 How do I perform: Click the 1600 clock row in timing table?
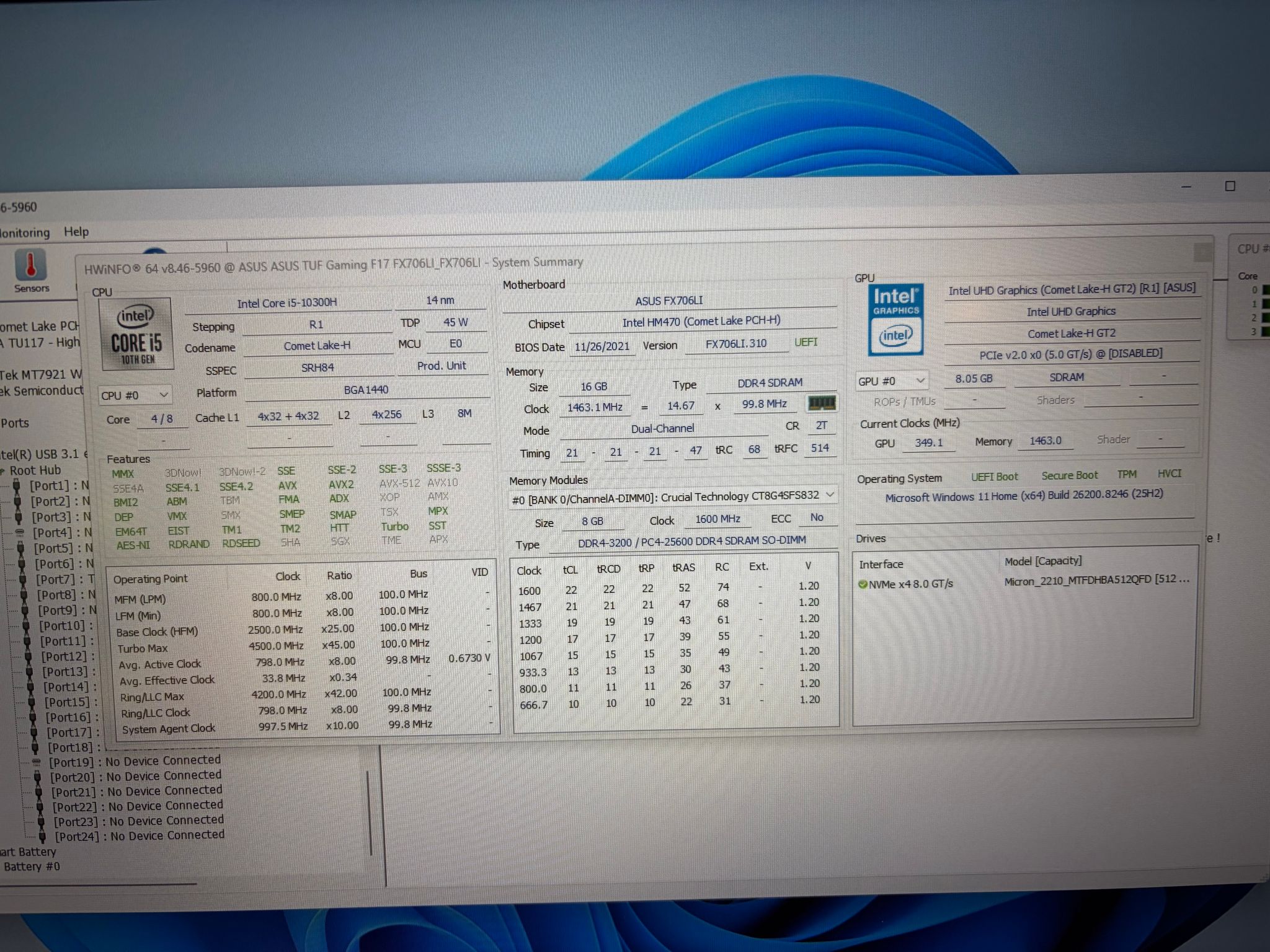click(673, 588)
